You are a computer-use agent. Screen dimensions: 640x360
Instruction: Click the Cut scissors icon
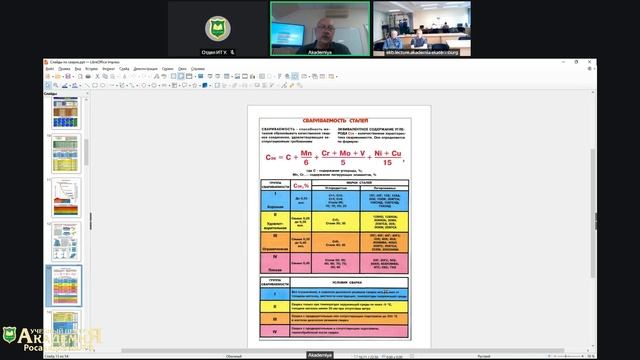[98, 76]
